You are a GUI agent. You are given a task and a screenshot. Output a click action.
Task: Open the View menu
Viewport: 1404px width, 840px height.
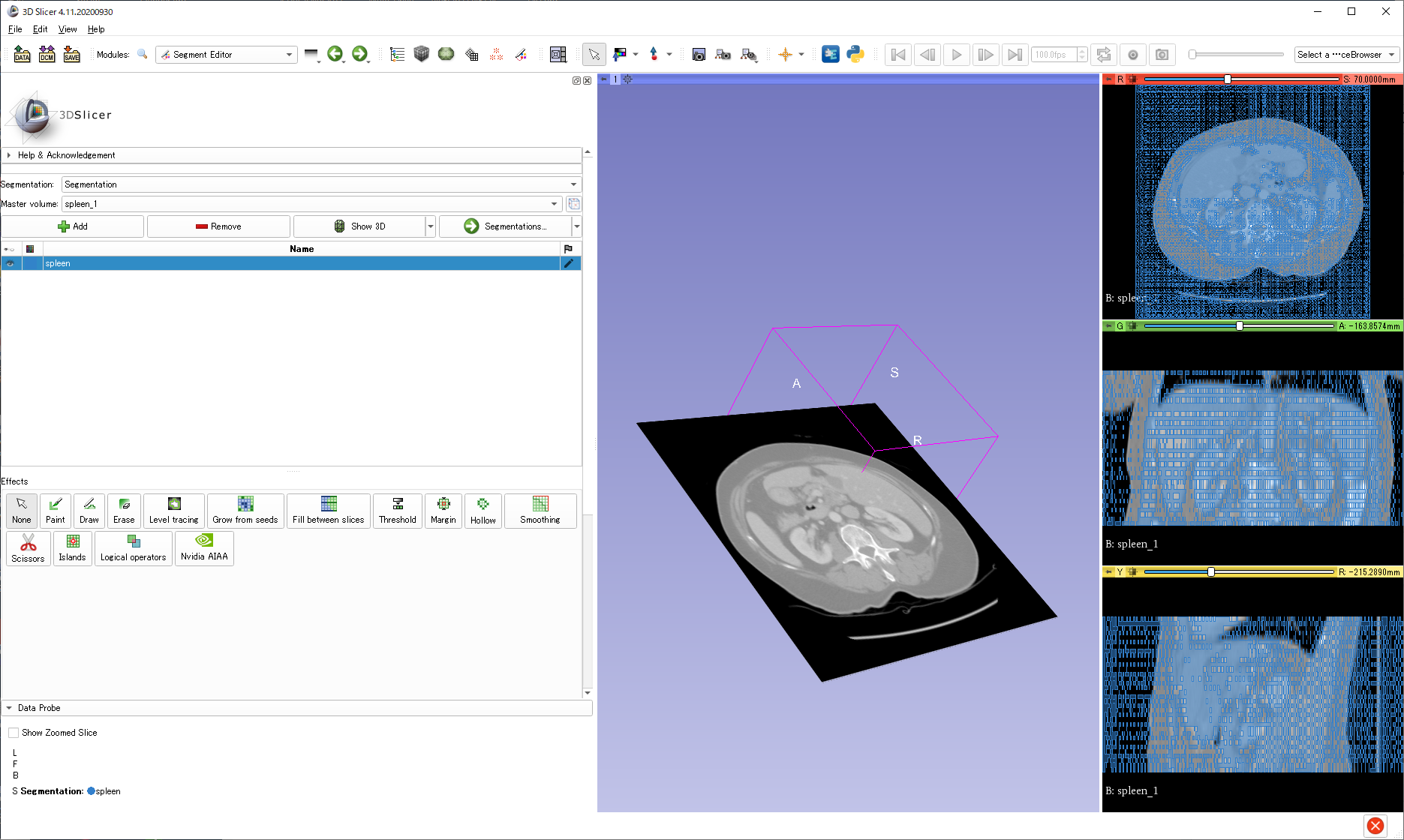pos(68,29)
